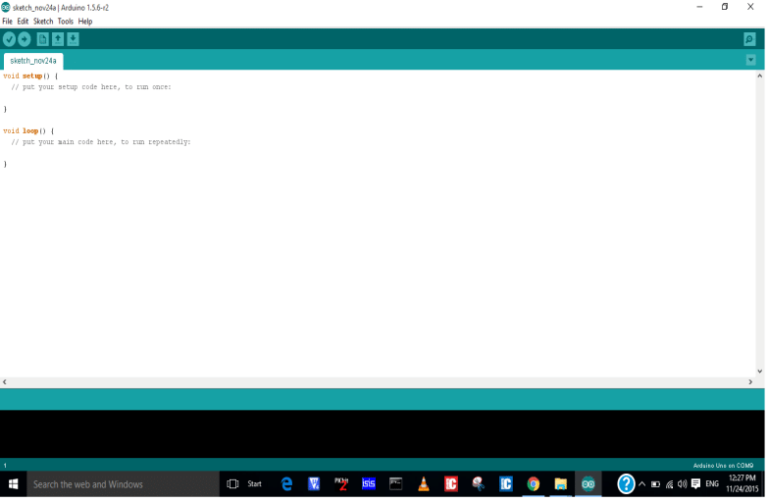Click the horizontal scrollbar right arrow
Viewport: 768px width, 502px height.
tap(750, 382)
